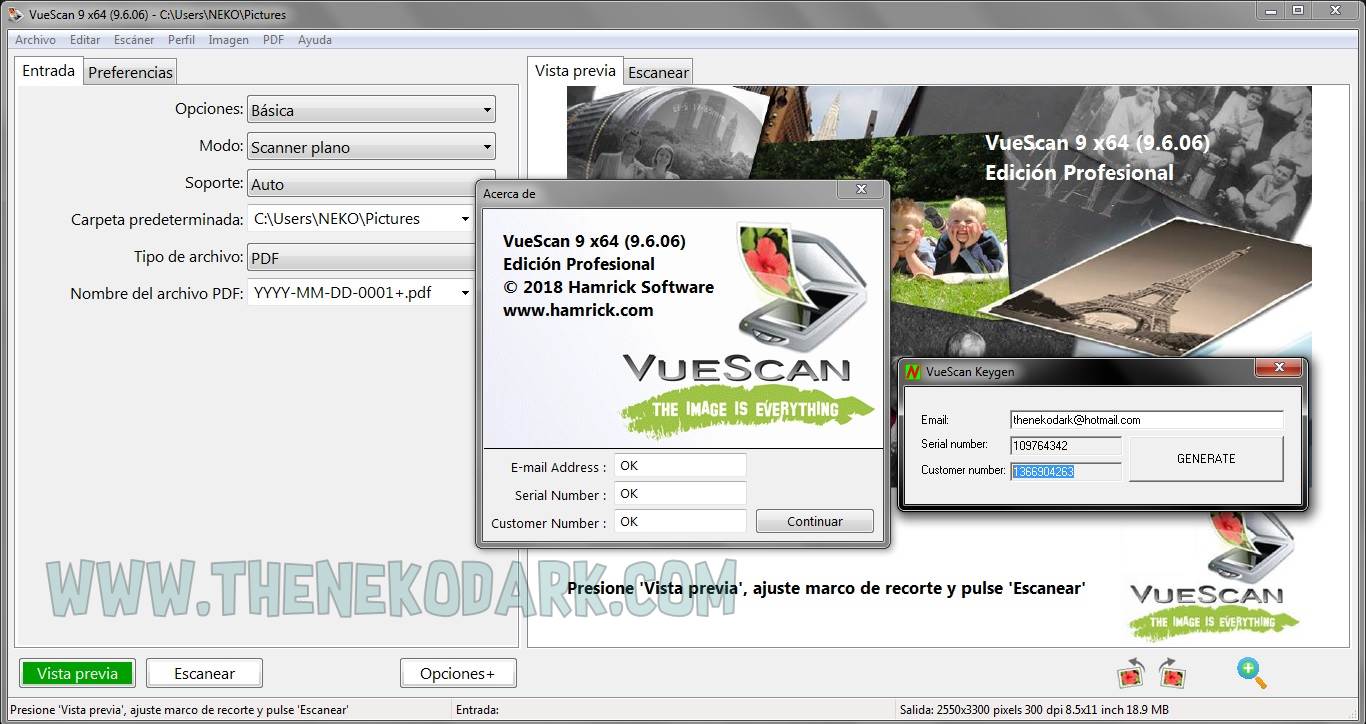Viewport: 1366px width, 724px height.
Task: Click the green Vista previa button
Action: [77, 673]
